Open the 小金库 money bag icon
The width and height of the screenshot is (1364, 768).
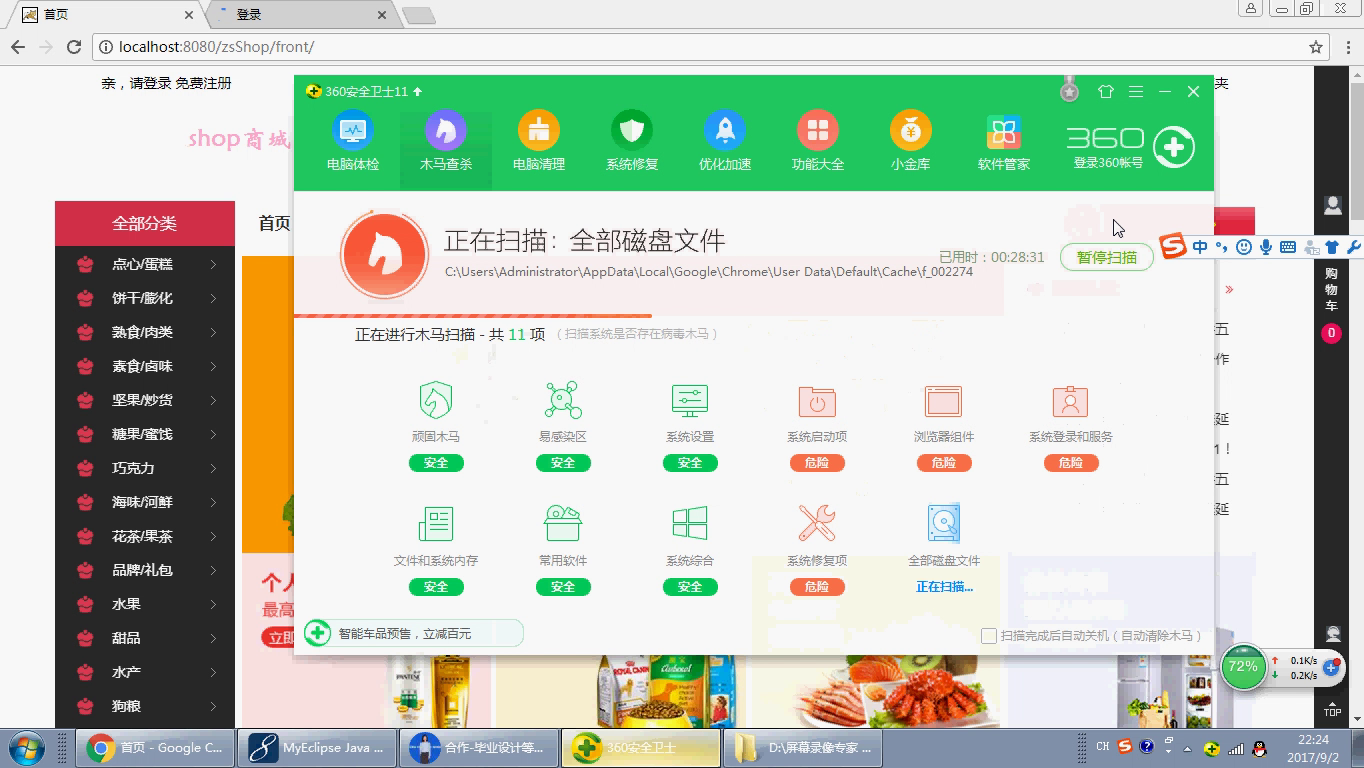pyautogui.click(x=910, y=131)
